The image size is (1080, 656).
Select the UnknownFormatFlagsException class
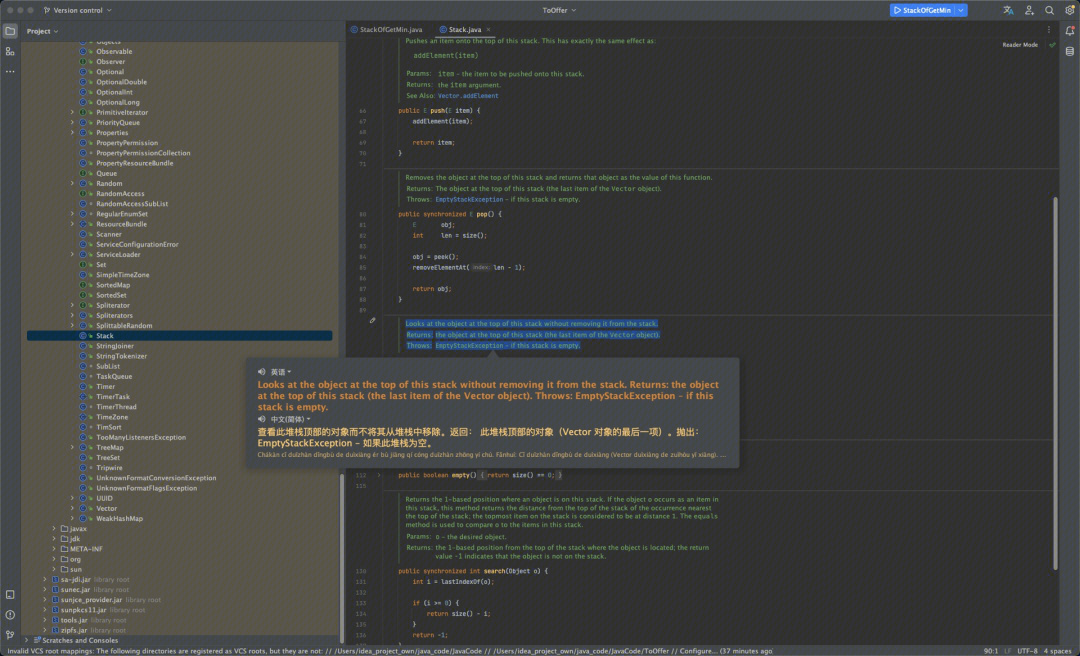[147, 488]
